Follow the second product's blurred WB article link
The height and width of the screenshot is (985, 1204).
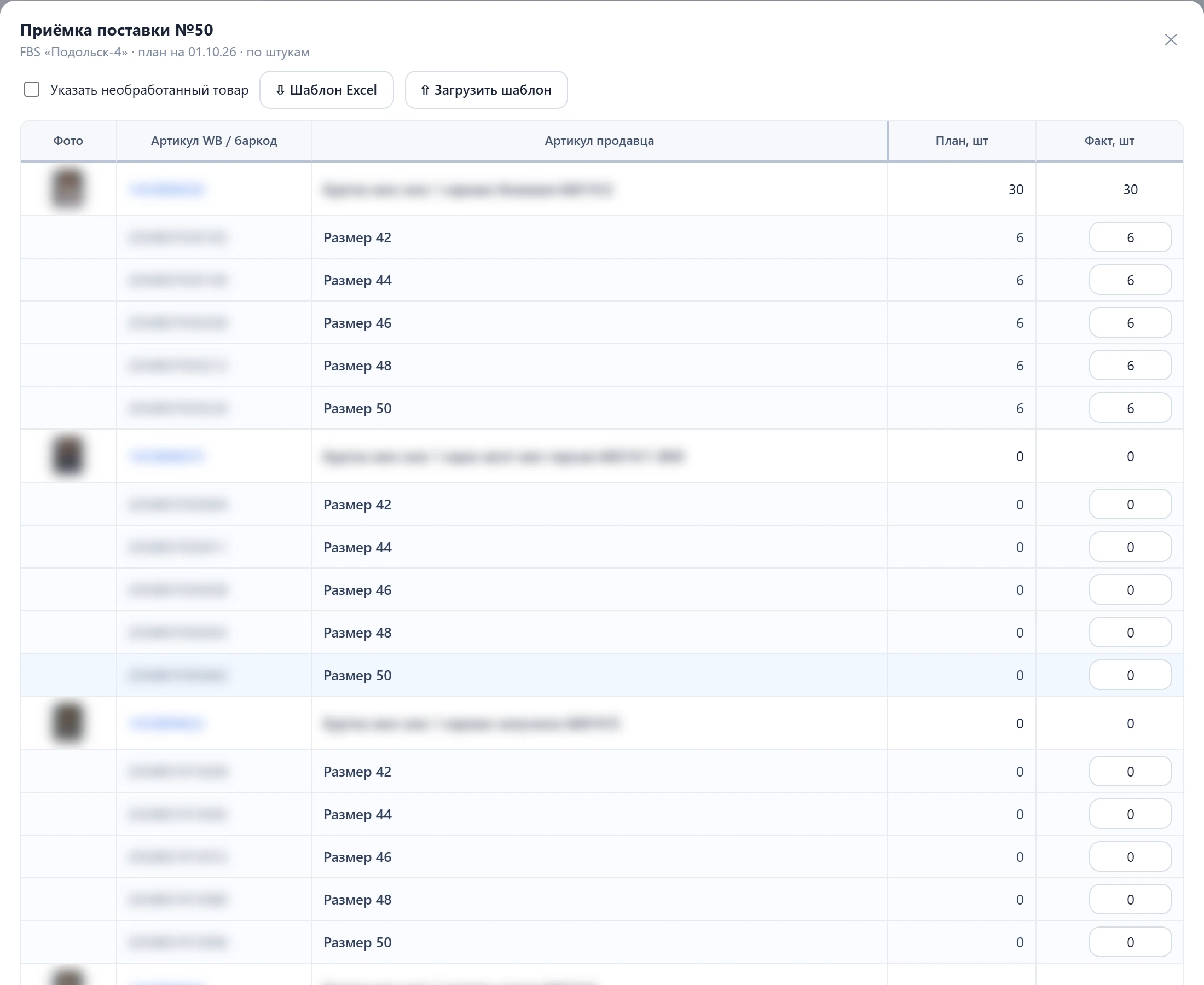point(167,456)
